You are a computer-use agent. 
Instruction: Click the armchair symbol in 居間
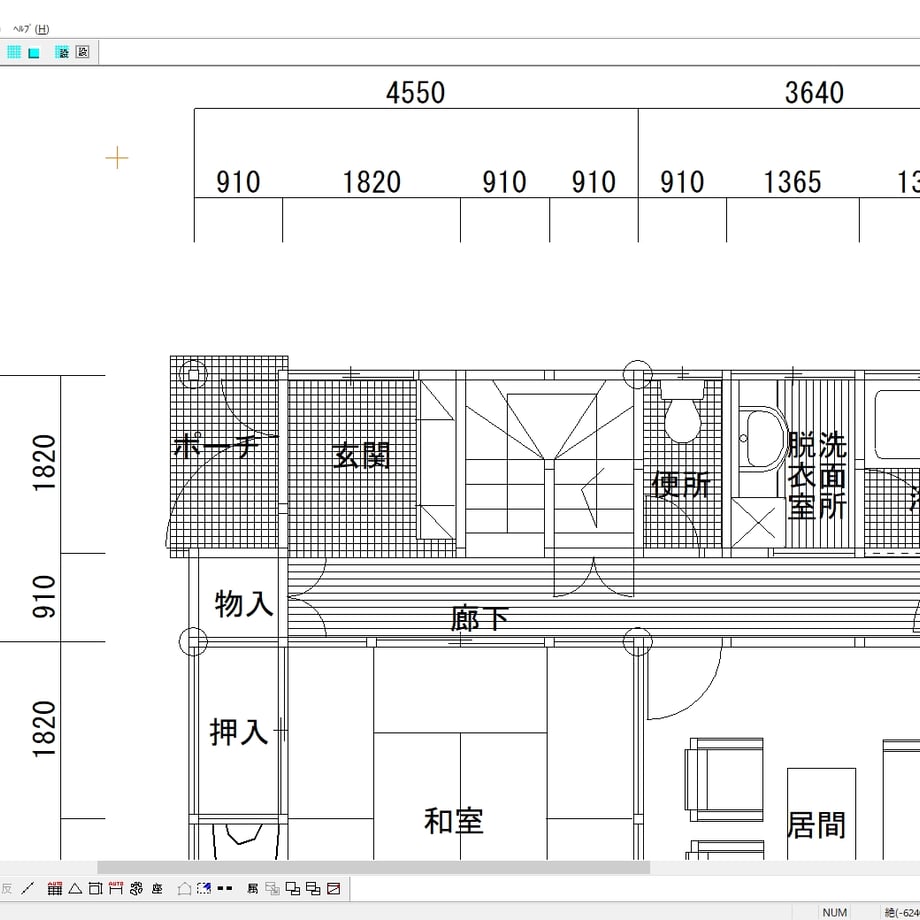(725, 780)
